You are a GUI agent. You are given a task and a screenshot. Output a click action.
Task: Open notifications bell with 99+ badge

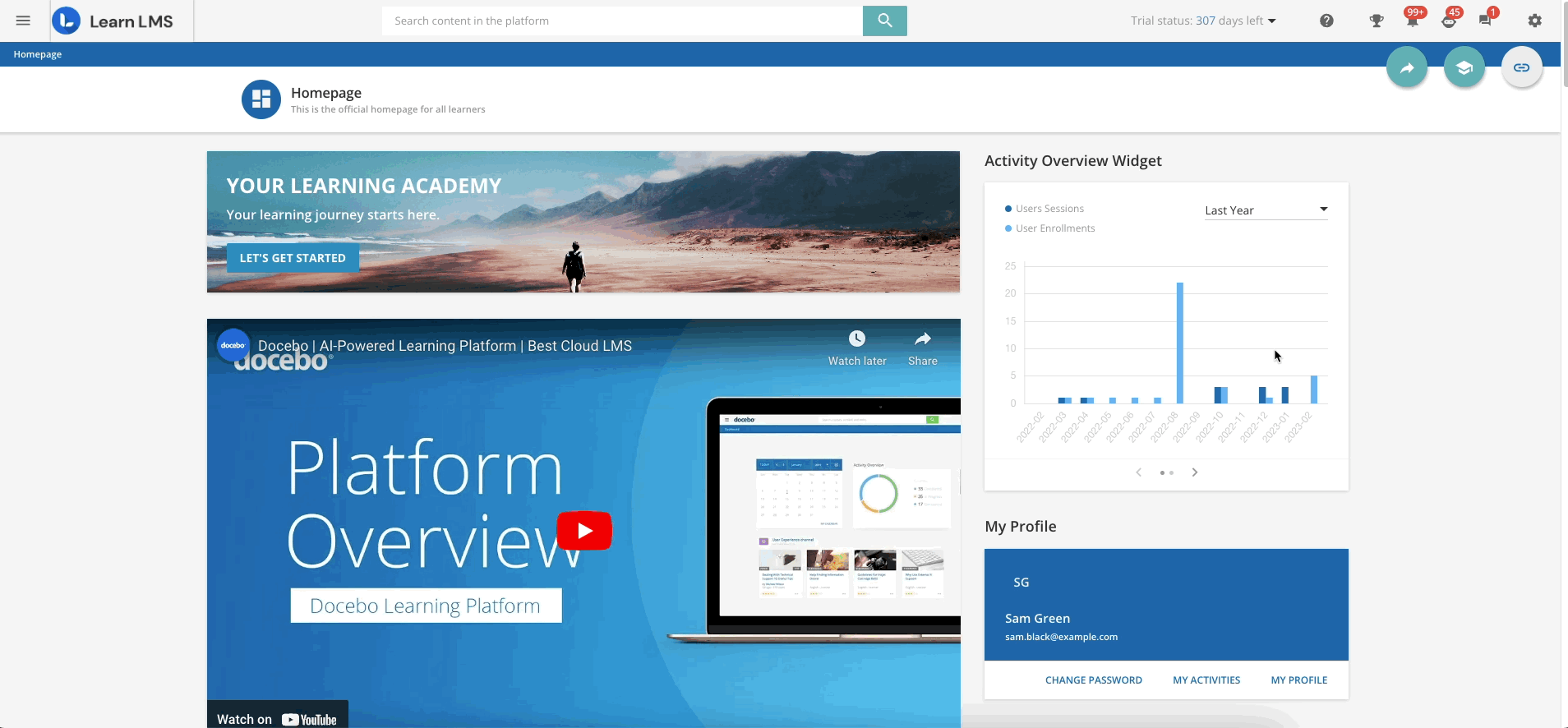(1413, 20)
